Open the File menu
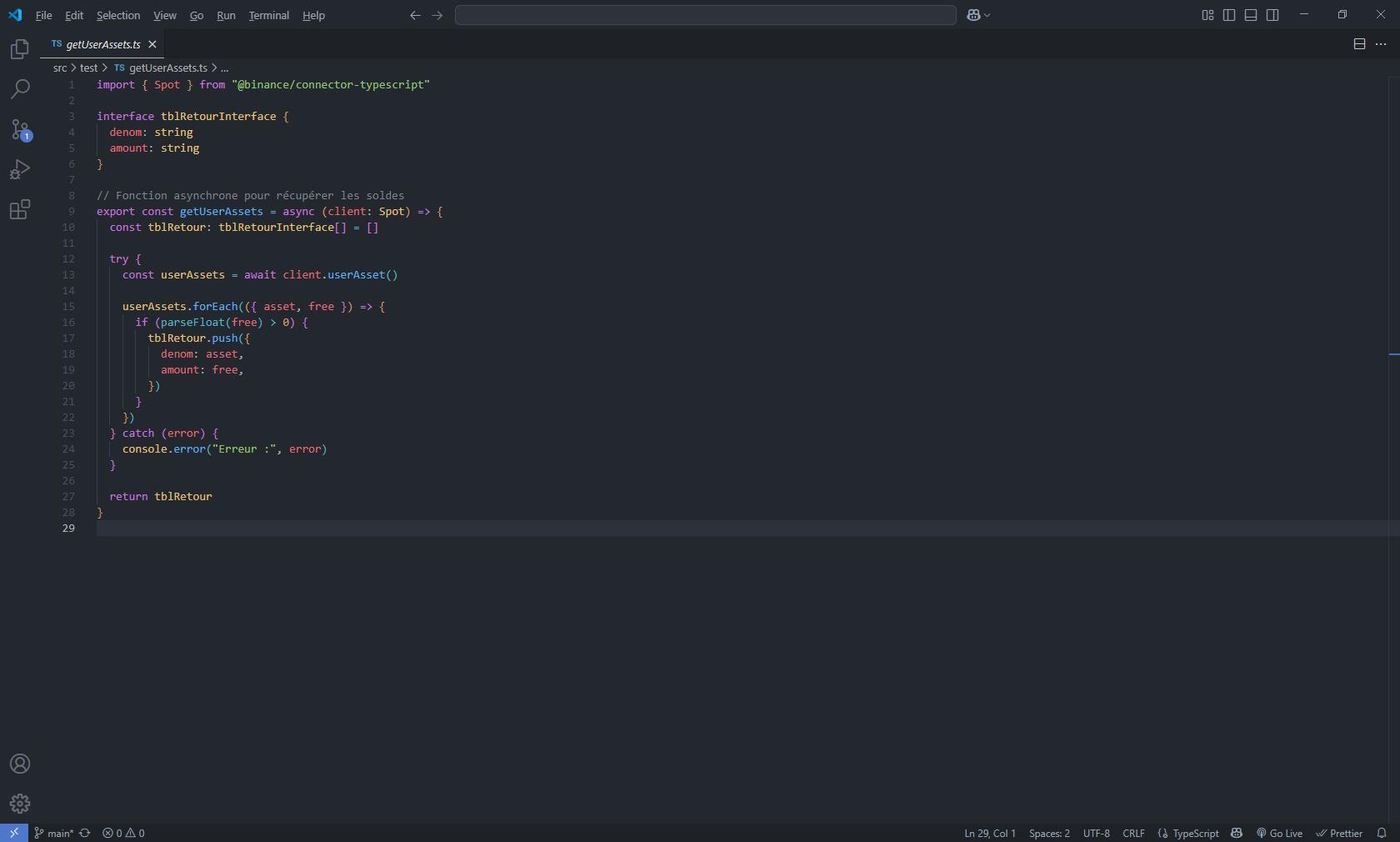 point(43,15)
